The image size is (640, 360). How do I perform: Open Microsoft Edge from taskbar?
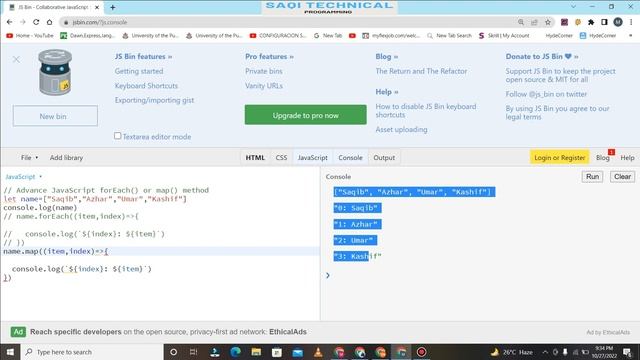tap(236, 352)
